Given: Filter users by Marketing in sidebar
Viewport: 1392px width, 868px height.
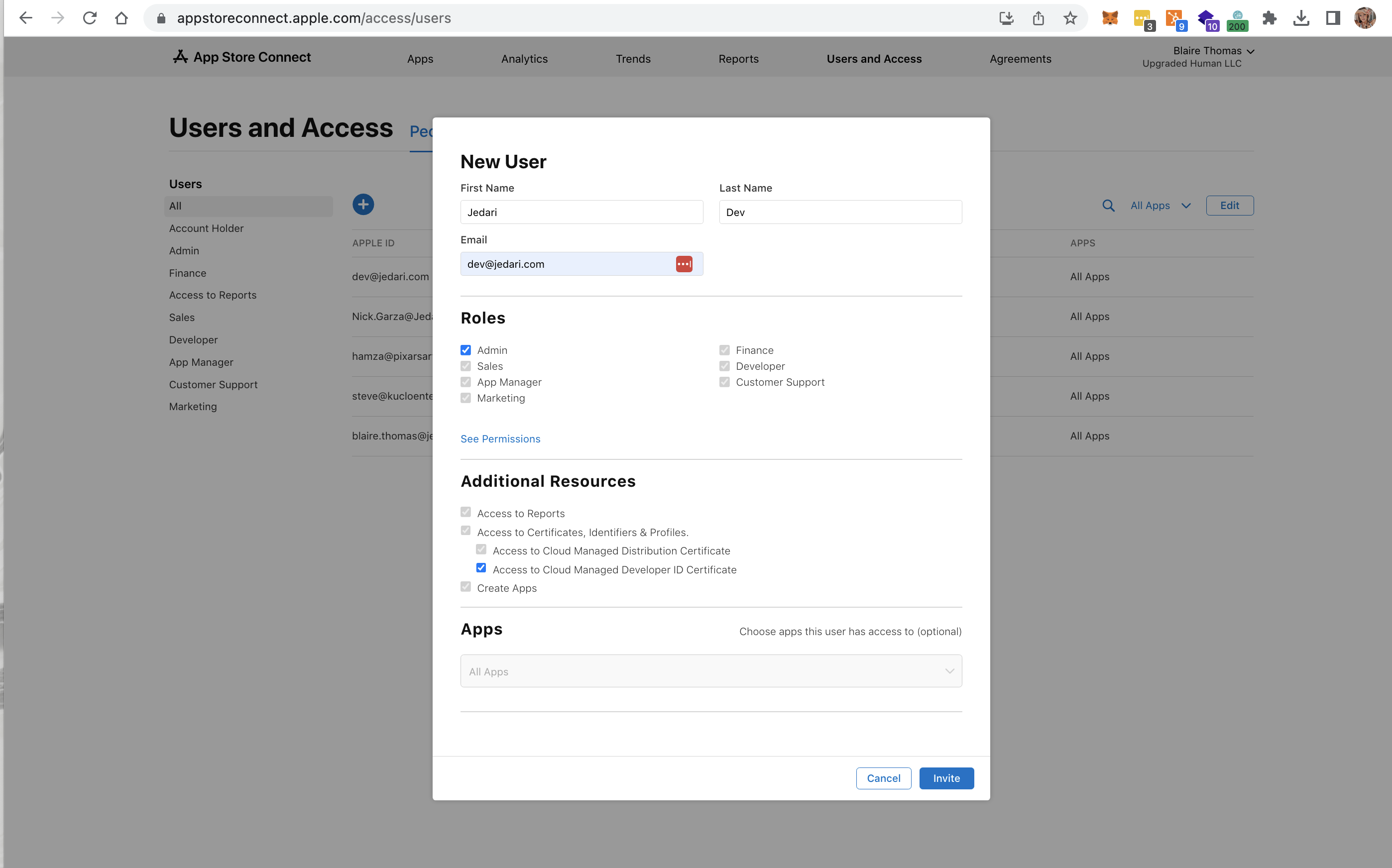Looking at the screenshot, I should point(193,407).
